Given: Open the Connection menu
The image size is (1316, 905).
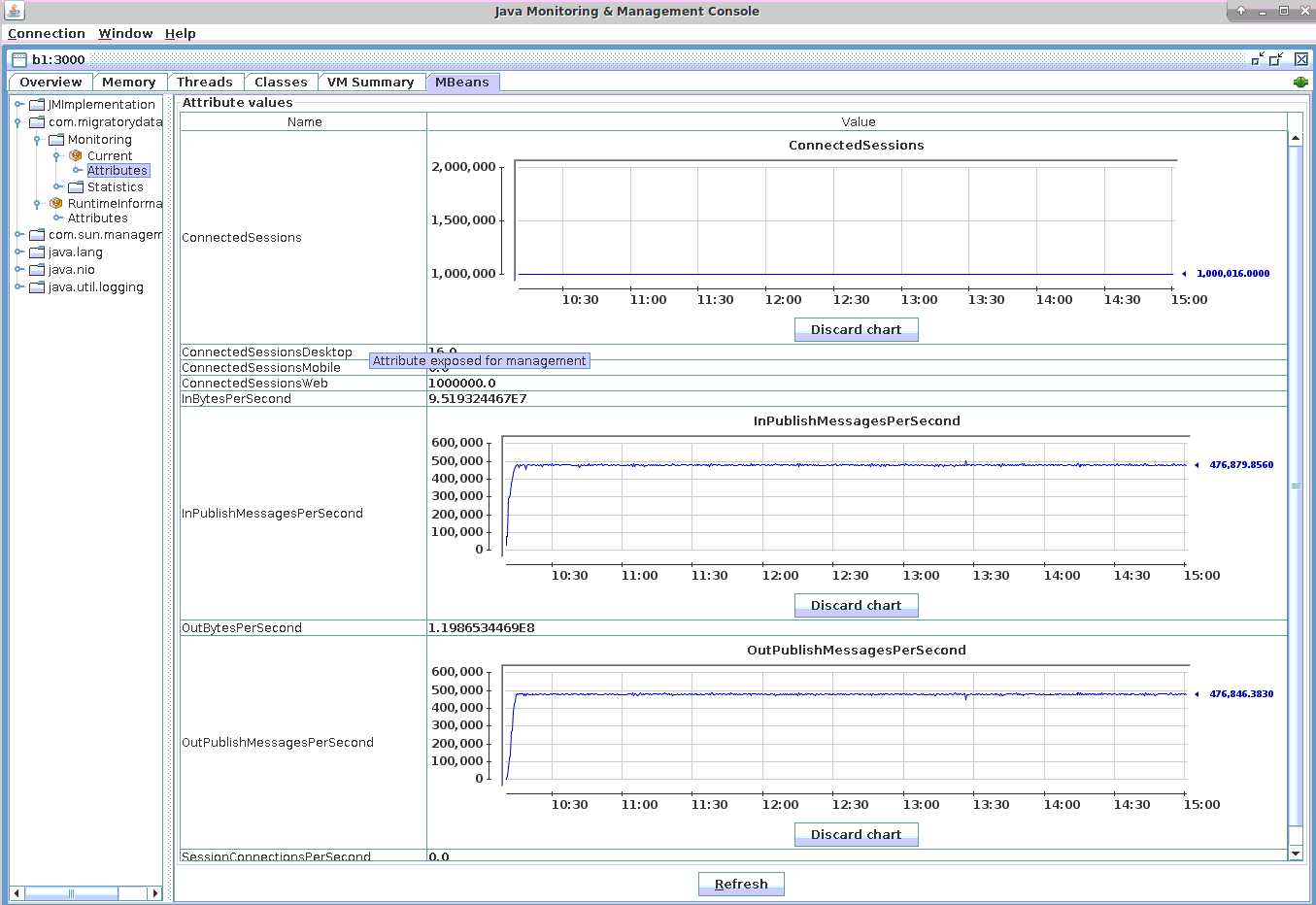Looking at the screenshot, I should (47, 33).
